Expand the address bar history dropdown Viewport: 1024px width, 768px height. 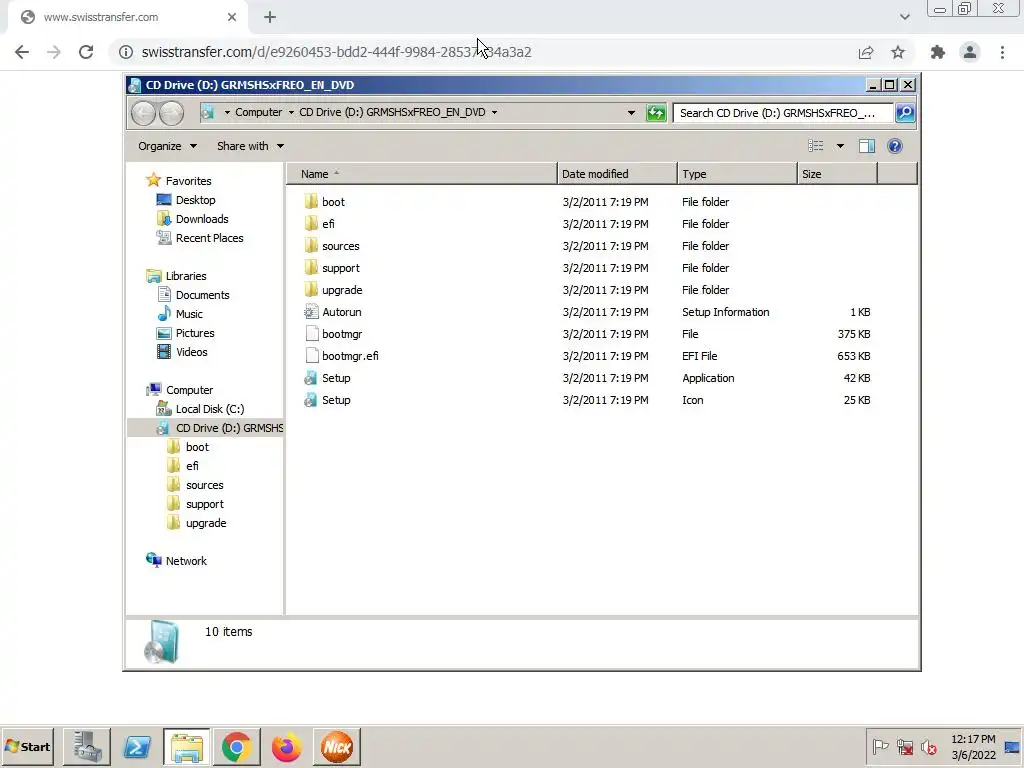coord(631,113)
